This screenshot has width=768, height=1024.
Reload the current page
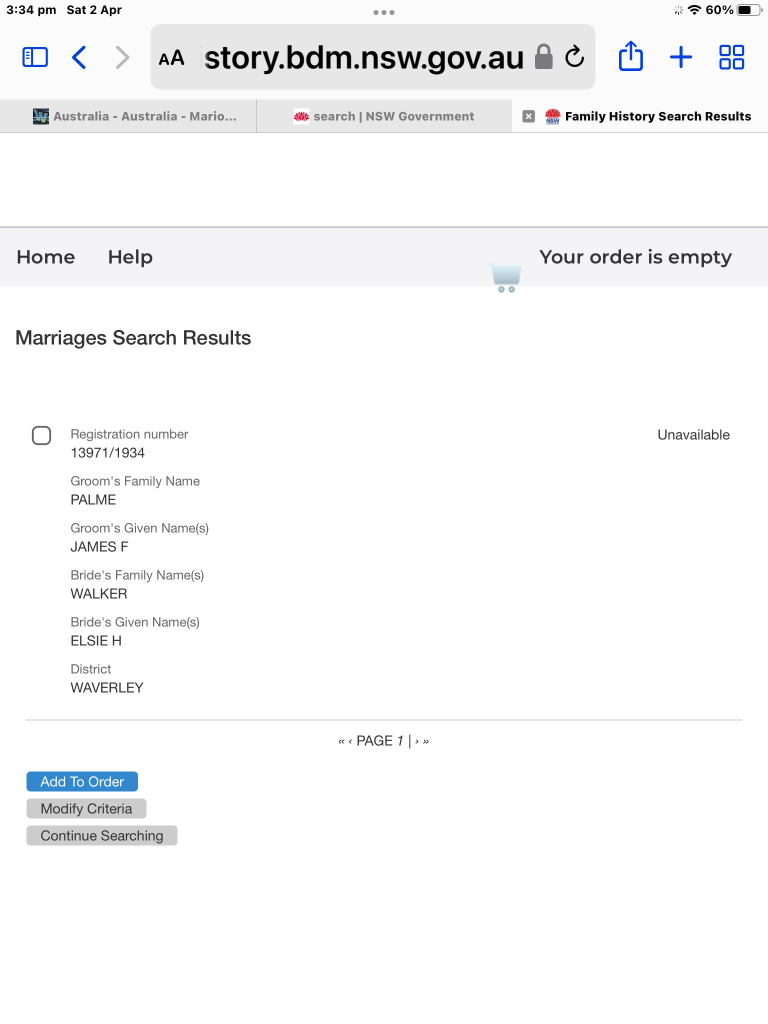click(574, 57)
